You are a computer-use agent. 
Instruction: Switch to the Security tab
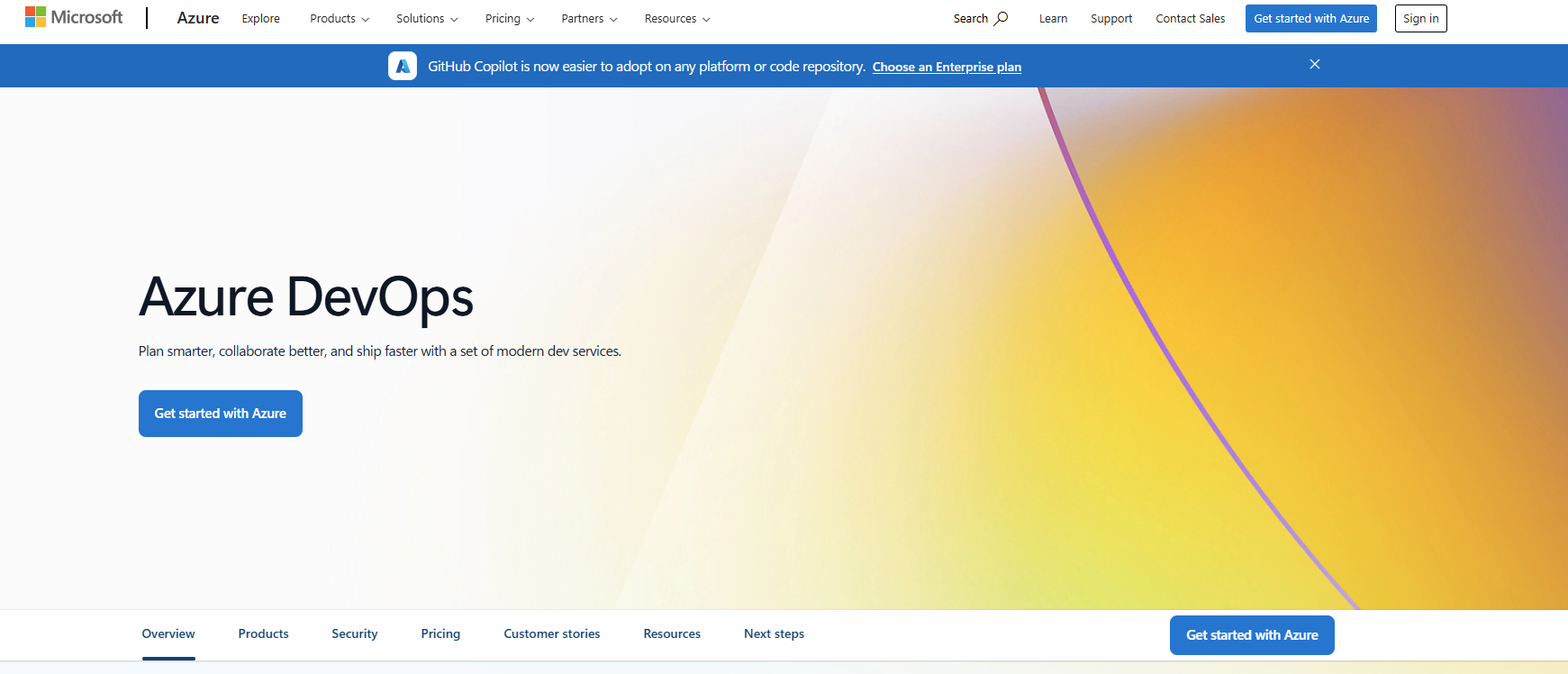point(355,634)
